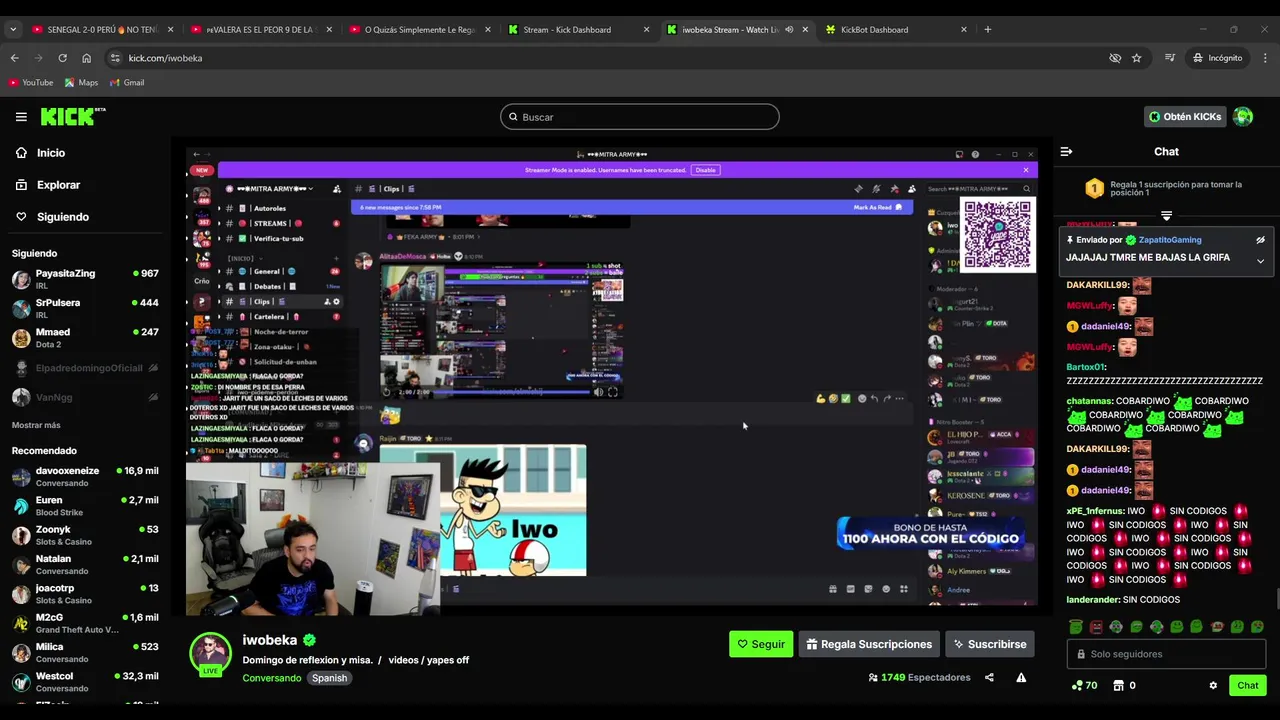
Task: Click the browser home button
Action: (86, 58)
